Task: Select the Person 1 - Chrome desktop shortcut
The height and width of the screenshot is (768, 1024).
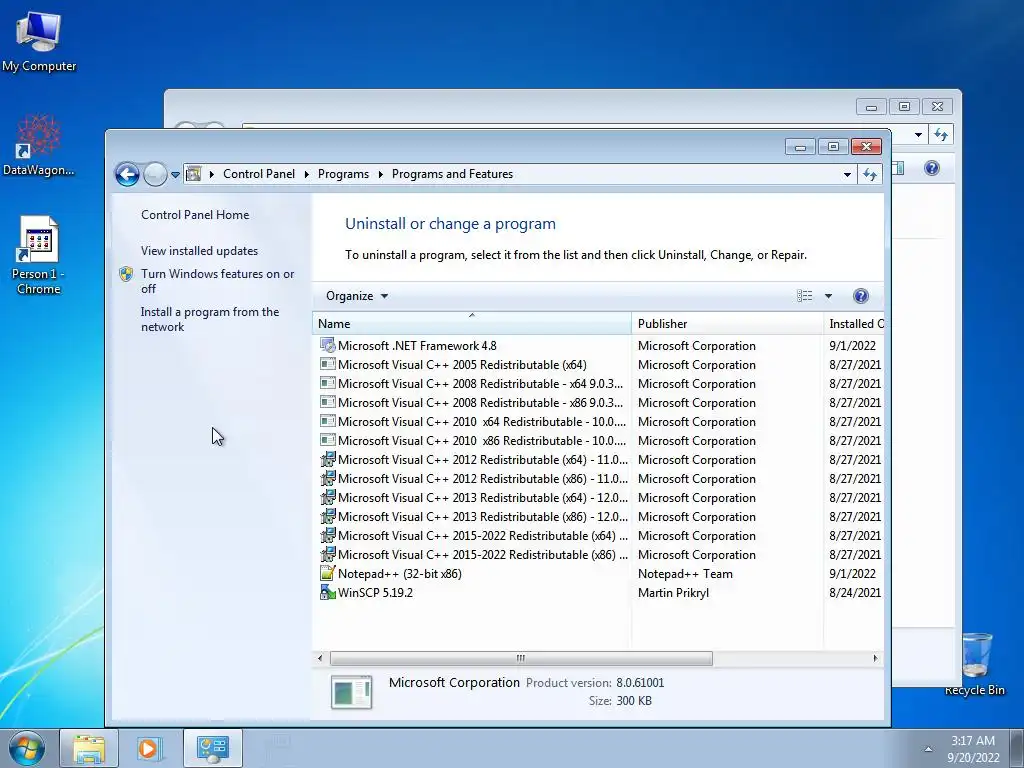Action: pyautogui.click(x=39, y=255)
